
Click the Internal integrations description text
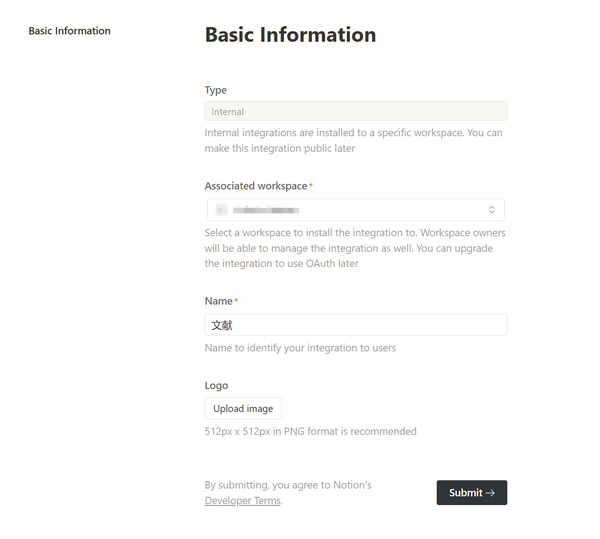[354, 140]
